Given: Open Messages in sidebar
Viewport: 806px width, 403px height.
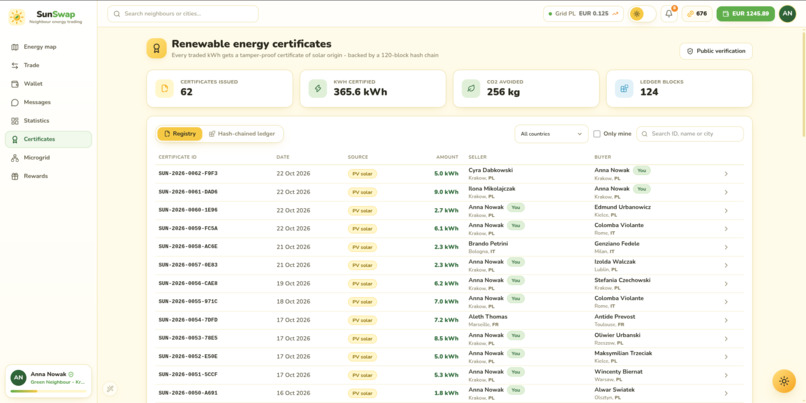Looking at the screenshot, I should click(x=48, y=102).
